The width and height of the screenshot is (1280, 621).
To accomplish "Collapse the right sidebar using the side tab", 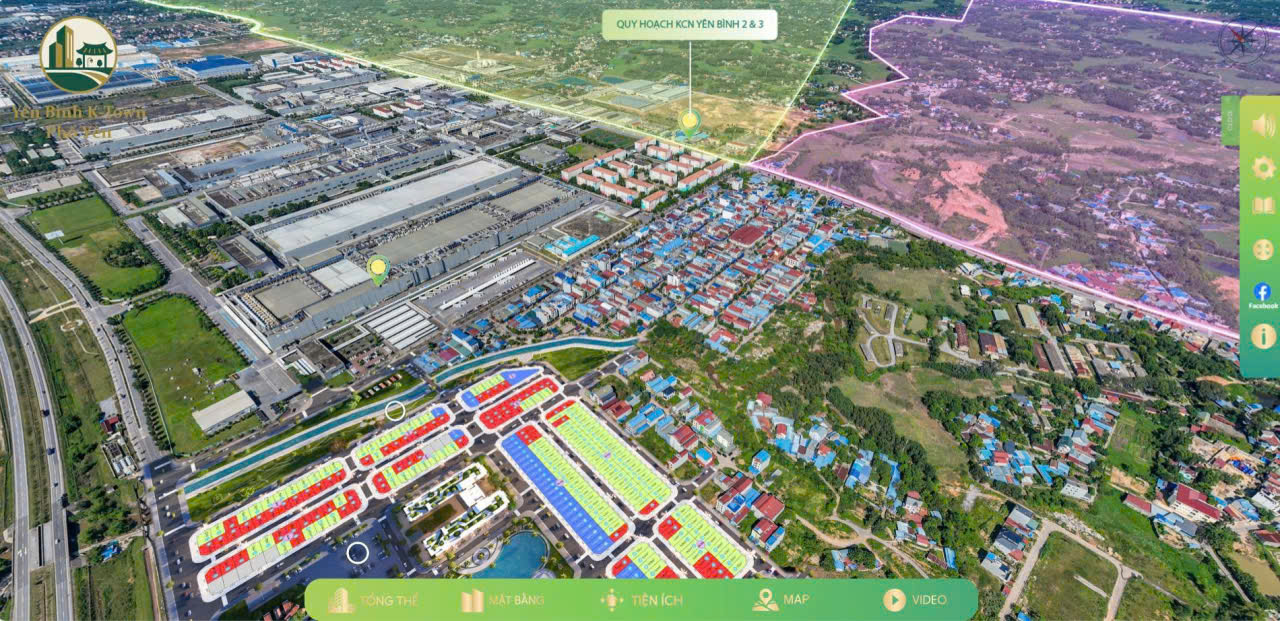I will 1229,121.
